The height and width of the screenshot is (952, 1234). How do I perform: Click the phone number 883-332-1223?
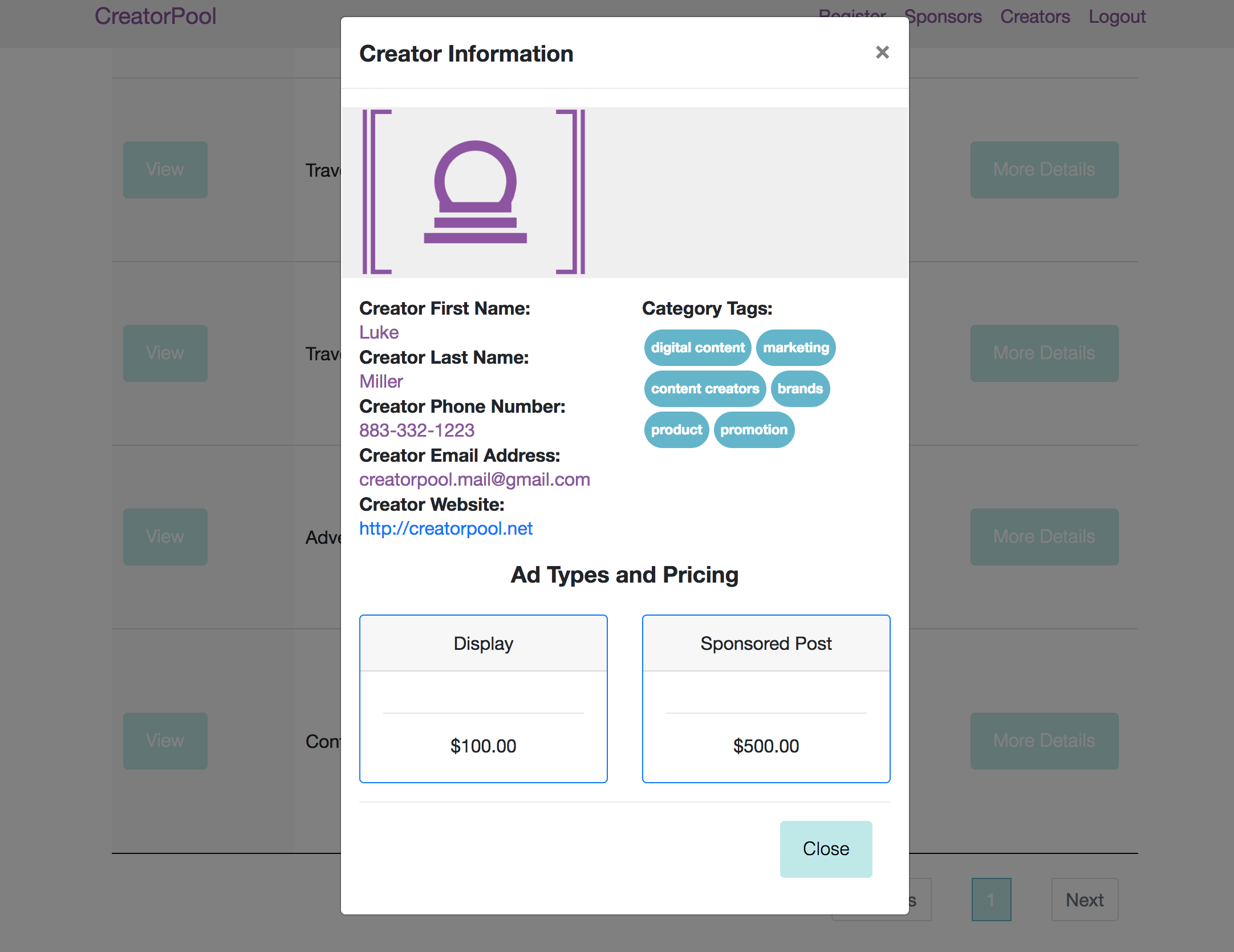[417, 430]
